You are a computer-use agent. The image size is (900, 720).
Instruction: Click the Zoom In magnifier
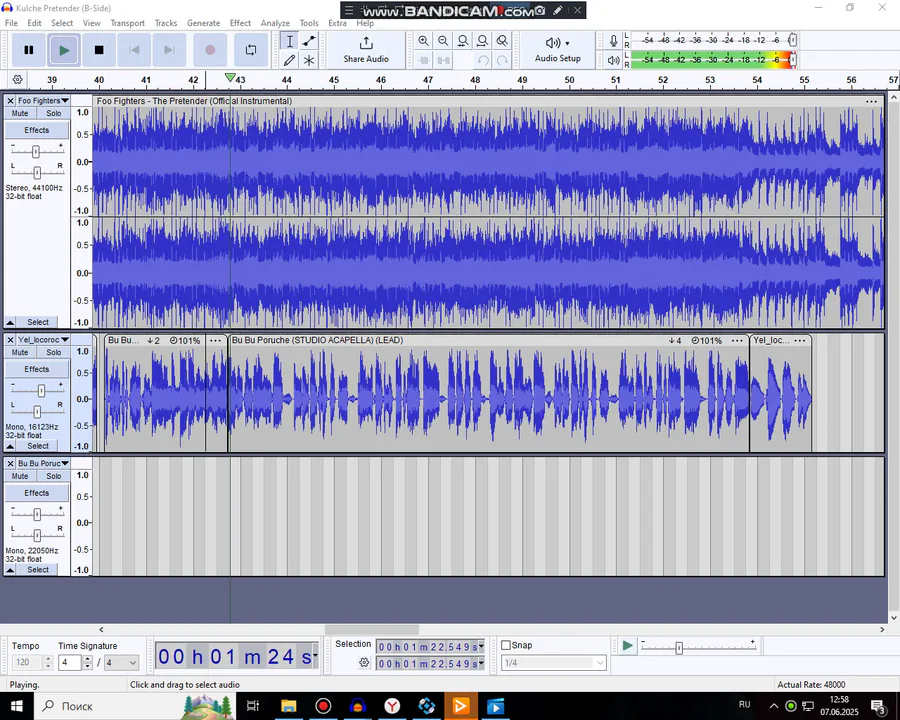[424, 41]
